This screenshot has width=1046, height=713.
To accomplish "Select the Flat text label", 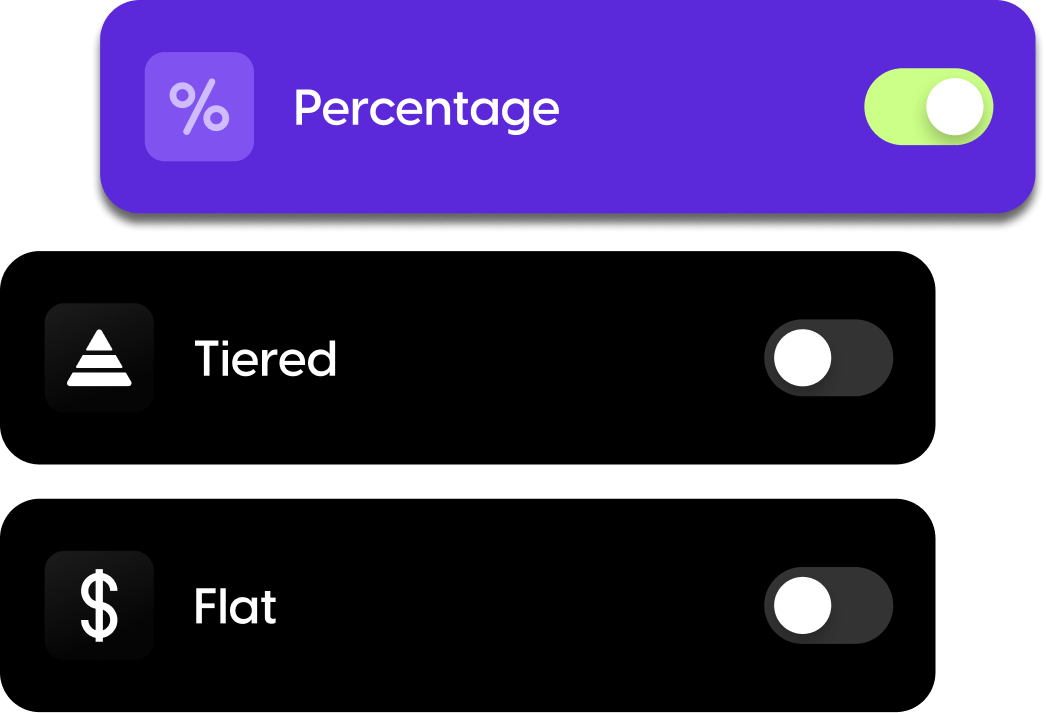I will pos(235,606).
